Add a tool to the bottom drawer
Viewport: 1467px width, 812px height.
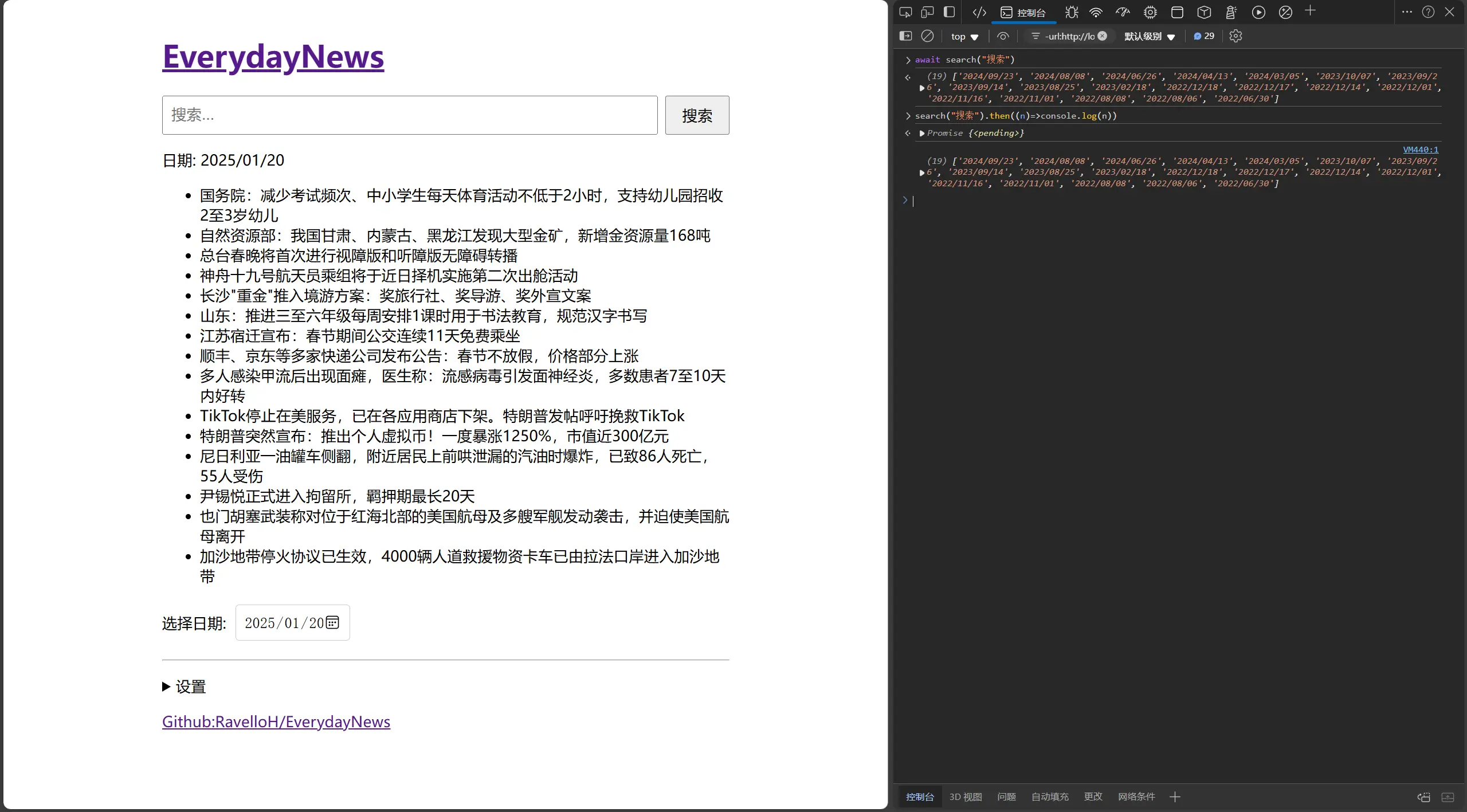point(1175,797)
